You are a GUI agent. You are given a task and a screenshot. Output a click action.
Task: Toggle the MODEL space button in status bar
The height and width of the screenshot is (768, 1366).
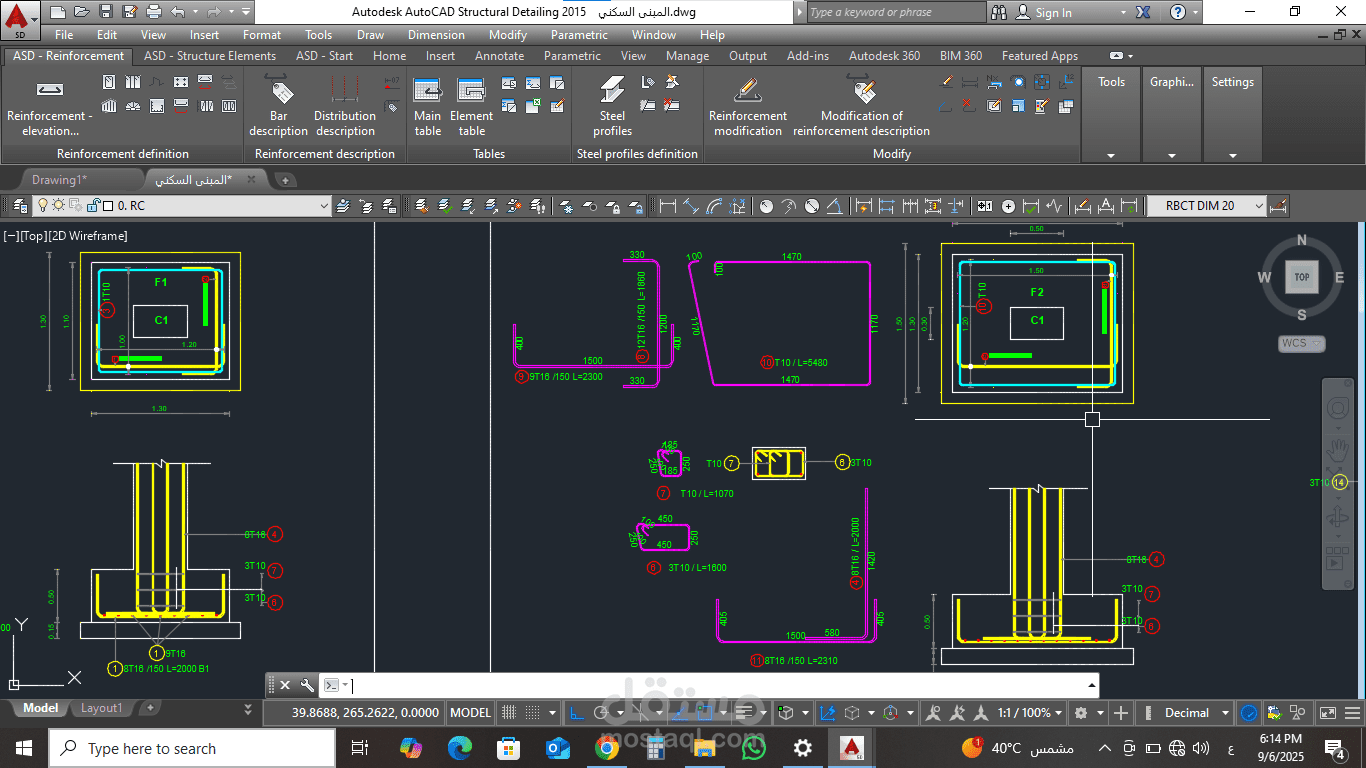[470, 713]
